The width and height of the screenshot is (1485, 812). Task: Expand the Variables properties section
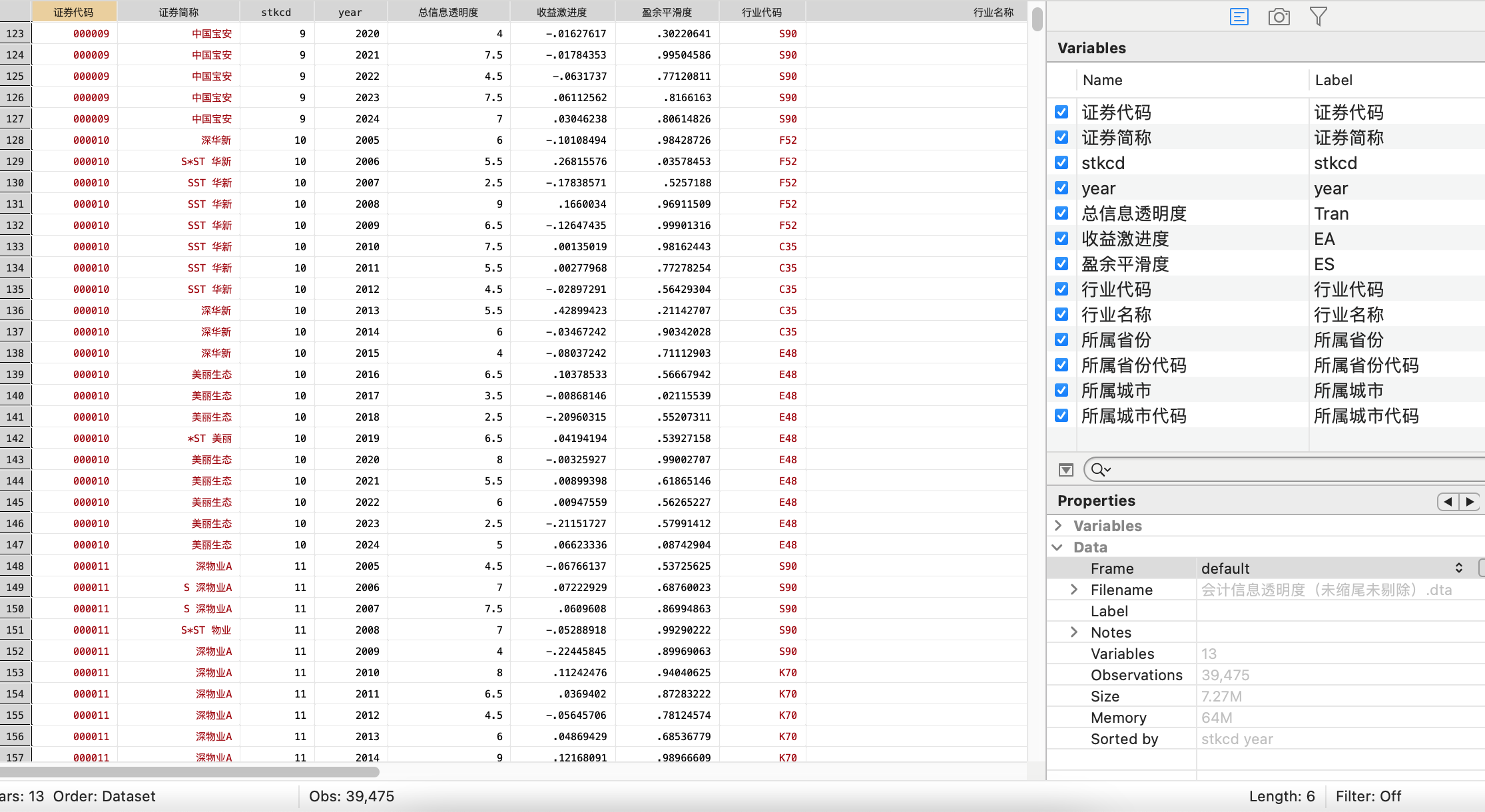click(1058, 526)
